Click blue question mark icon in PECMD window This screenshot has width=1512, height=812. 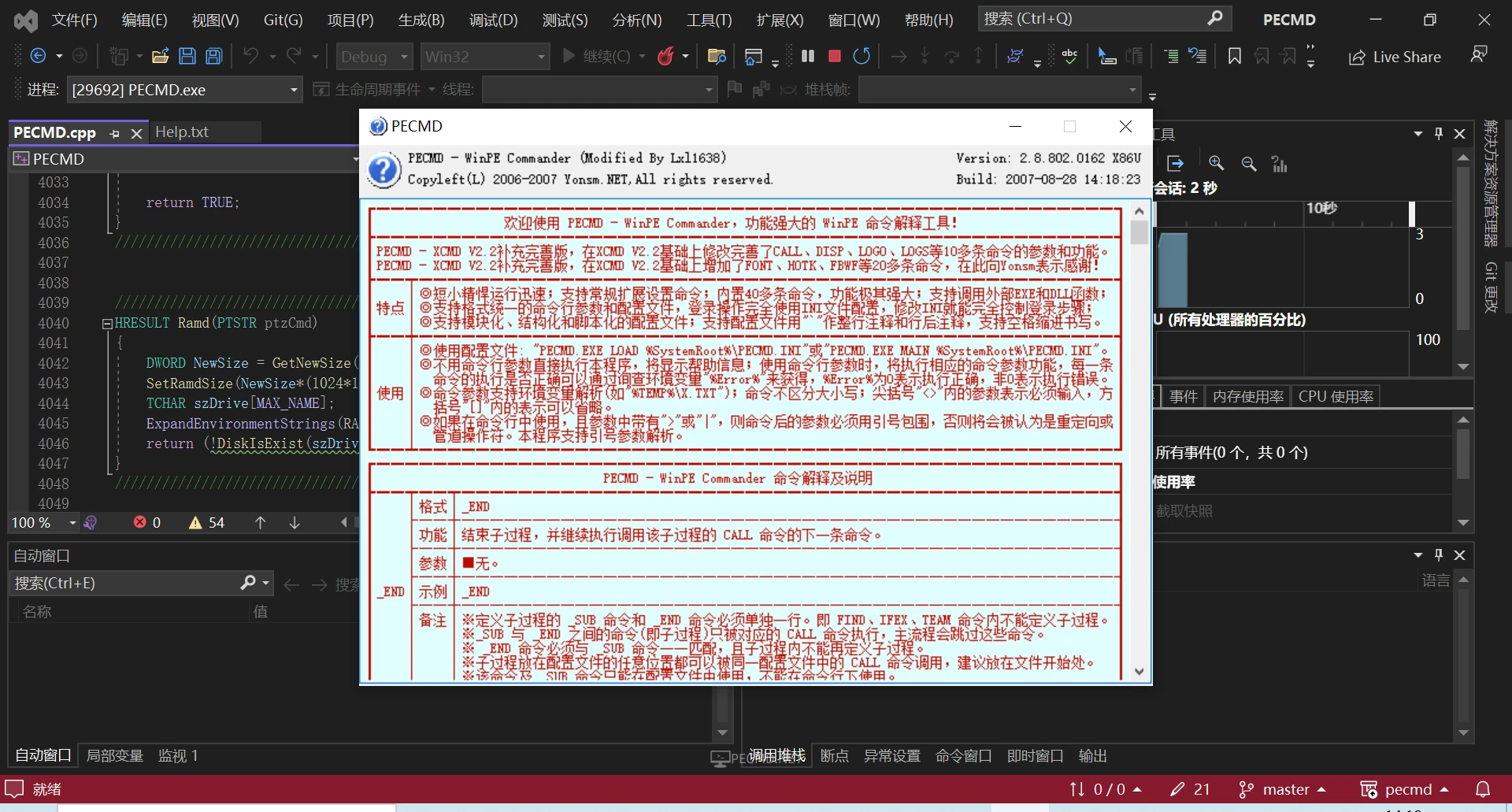tap(384, 170)
